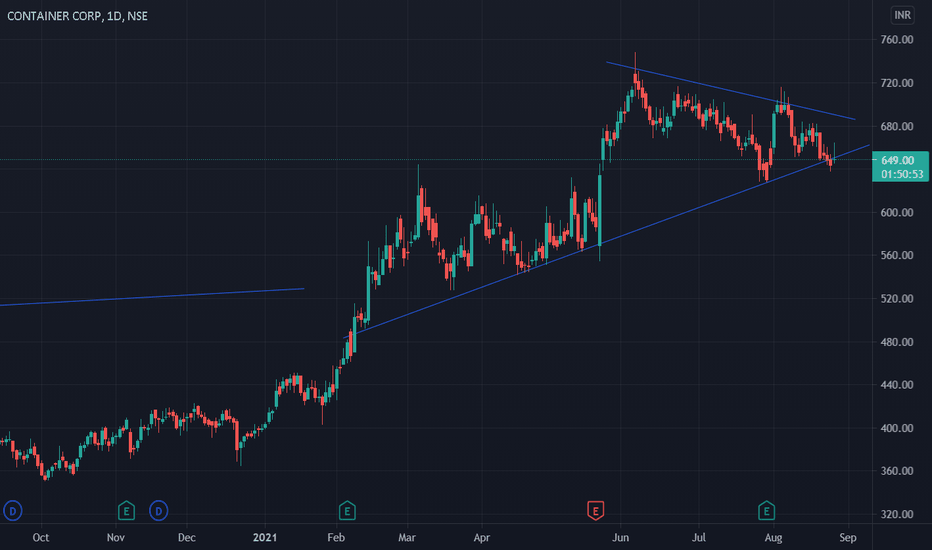Click the earnings marker at February
Image resolution: width=932 pixels, height=550 pixels.
point(347,511)
